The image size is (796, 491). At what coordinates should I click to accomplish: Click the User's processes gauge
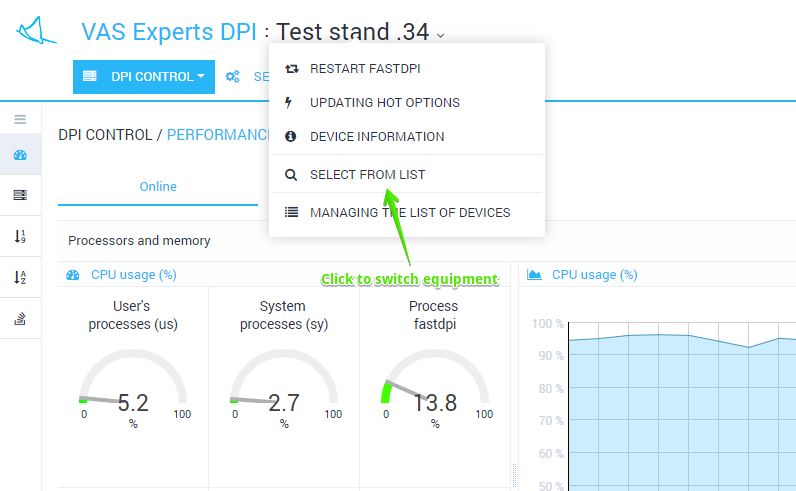tap(133, 390)
